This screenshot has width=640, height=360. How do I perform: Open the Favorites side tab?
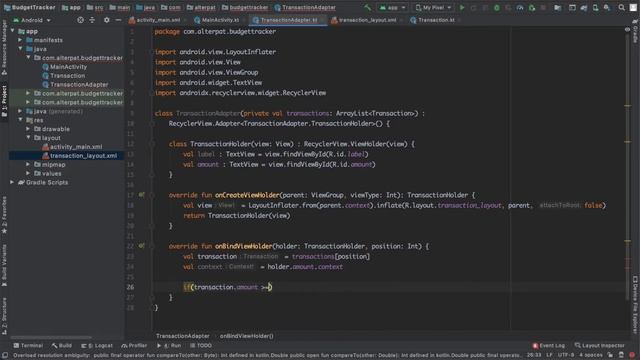point(4,215)
